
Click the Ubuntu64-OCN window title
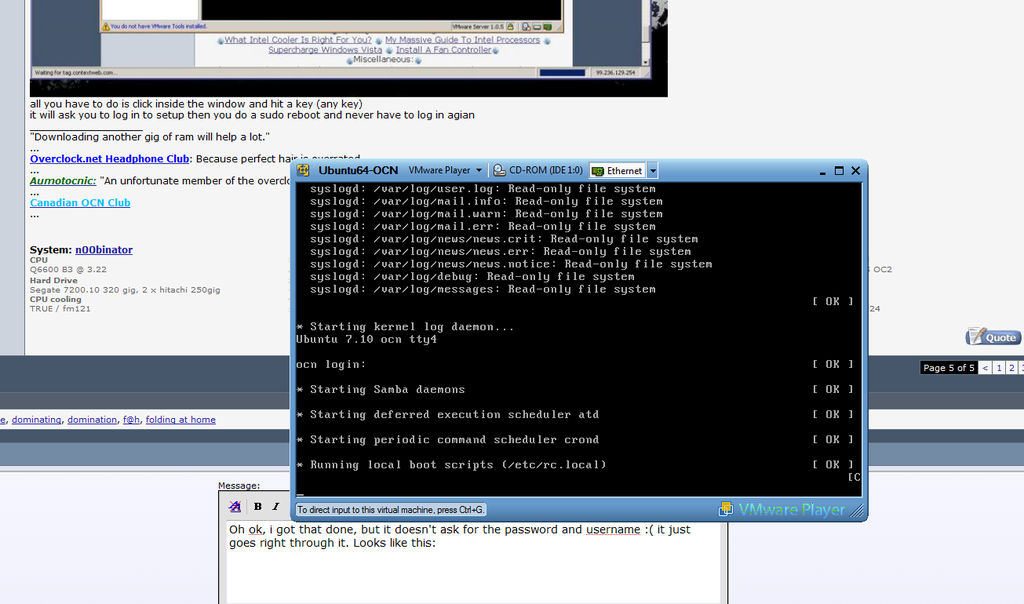358,170
